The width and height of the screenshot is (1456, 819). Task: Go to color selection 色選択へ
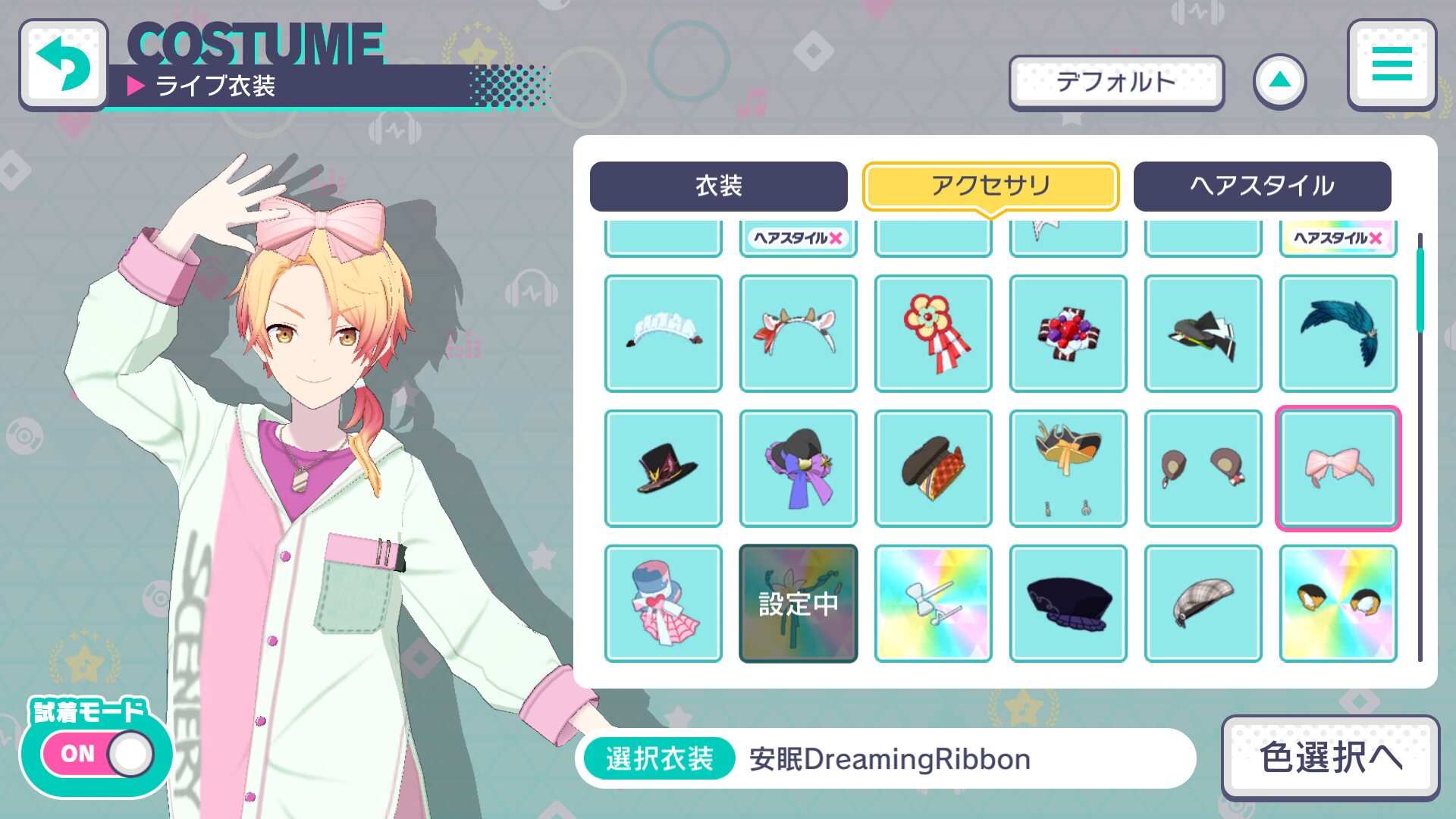[x=1331, y=758]
